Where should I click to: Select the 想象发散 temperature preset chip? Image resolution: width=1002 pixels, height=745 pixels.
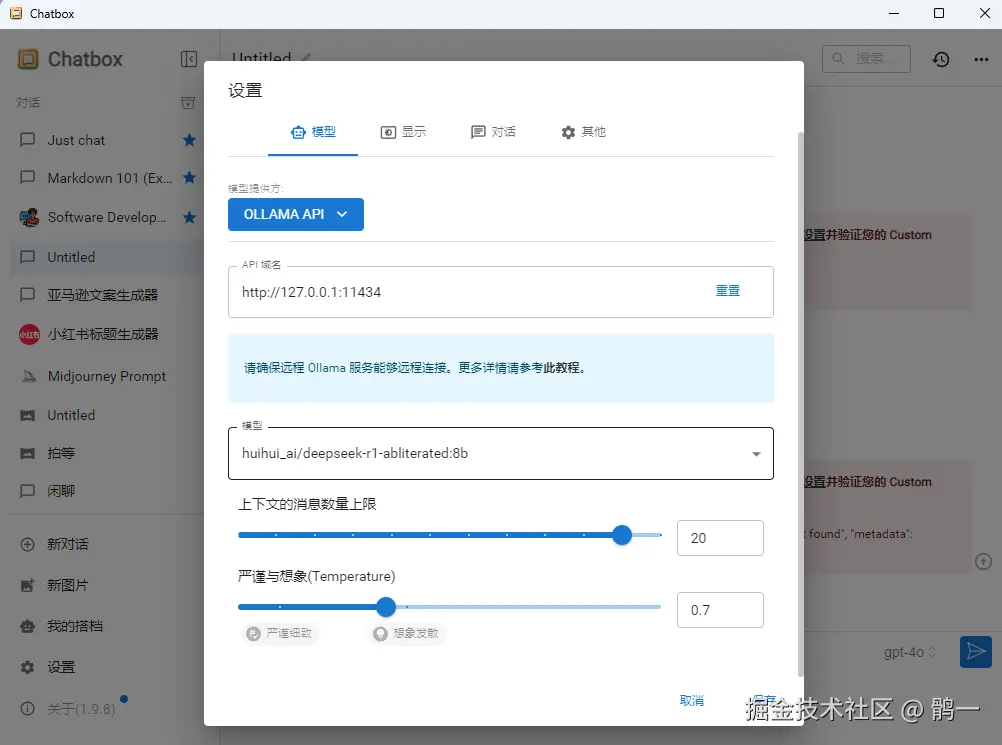click(x=407, y=633)
